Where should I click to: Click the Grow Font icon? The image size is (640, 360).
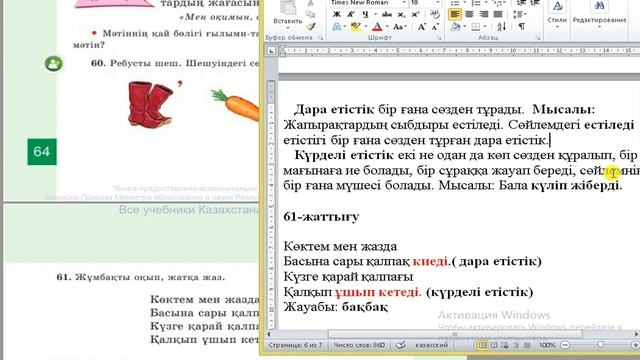click(x=421, y=27)
